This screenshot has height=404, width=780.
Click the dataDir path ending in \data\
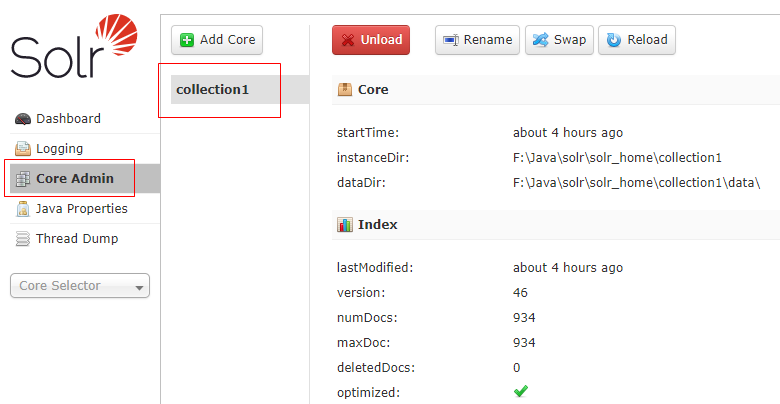click(x=636, y=183)
